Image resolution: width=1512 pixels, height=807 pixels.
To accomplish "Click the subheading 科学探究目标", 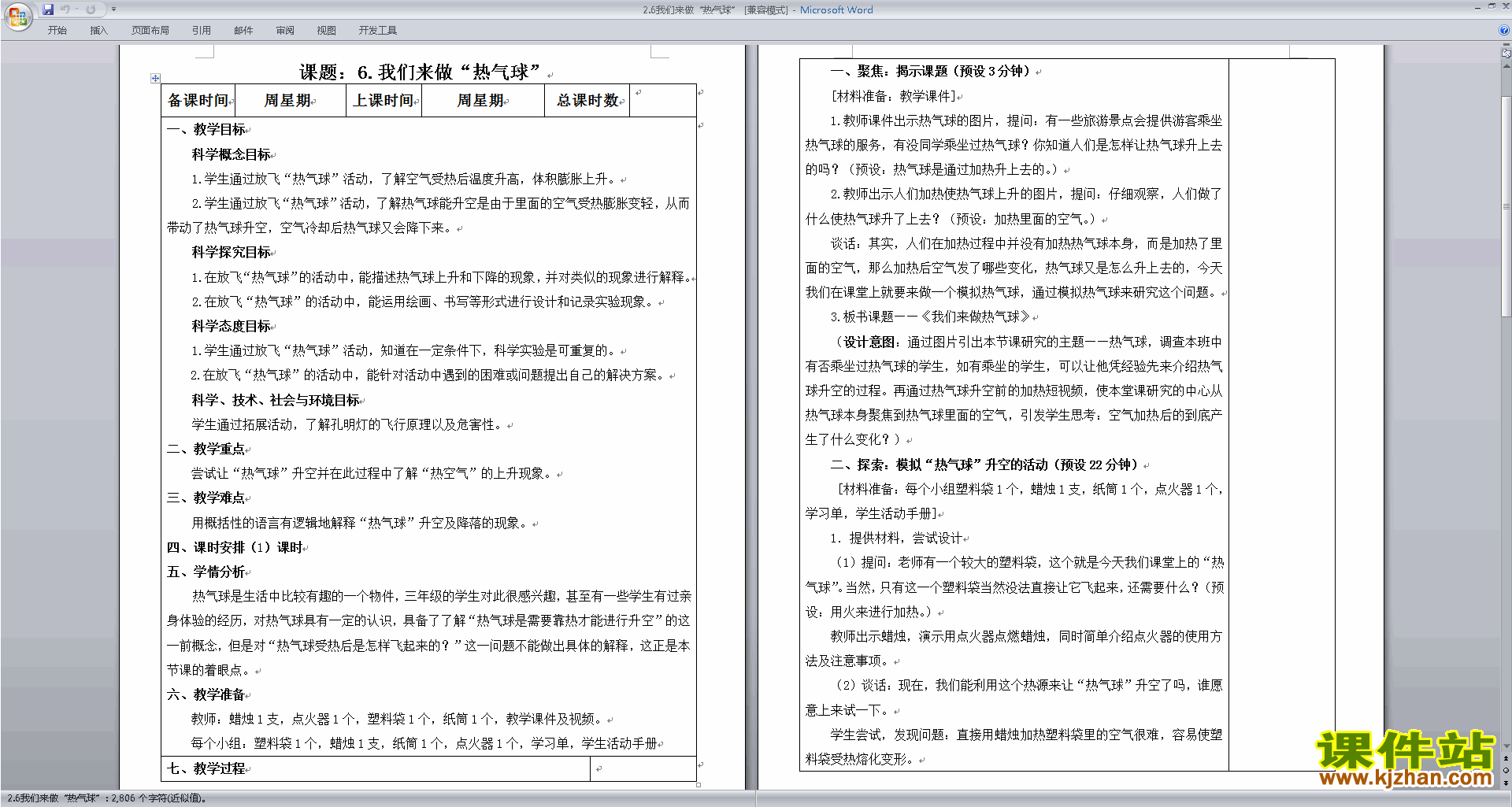I will coord(232,252).
